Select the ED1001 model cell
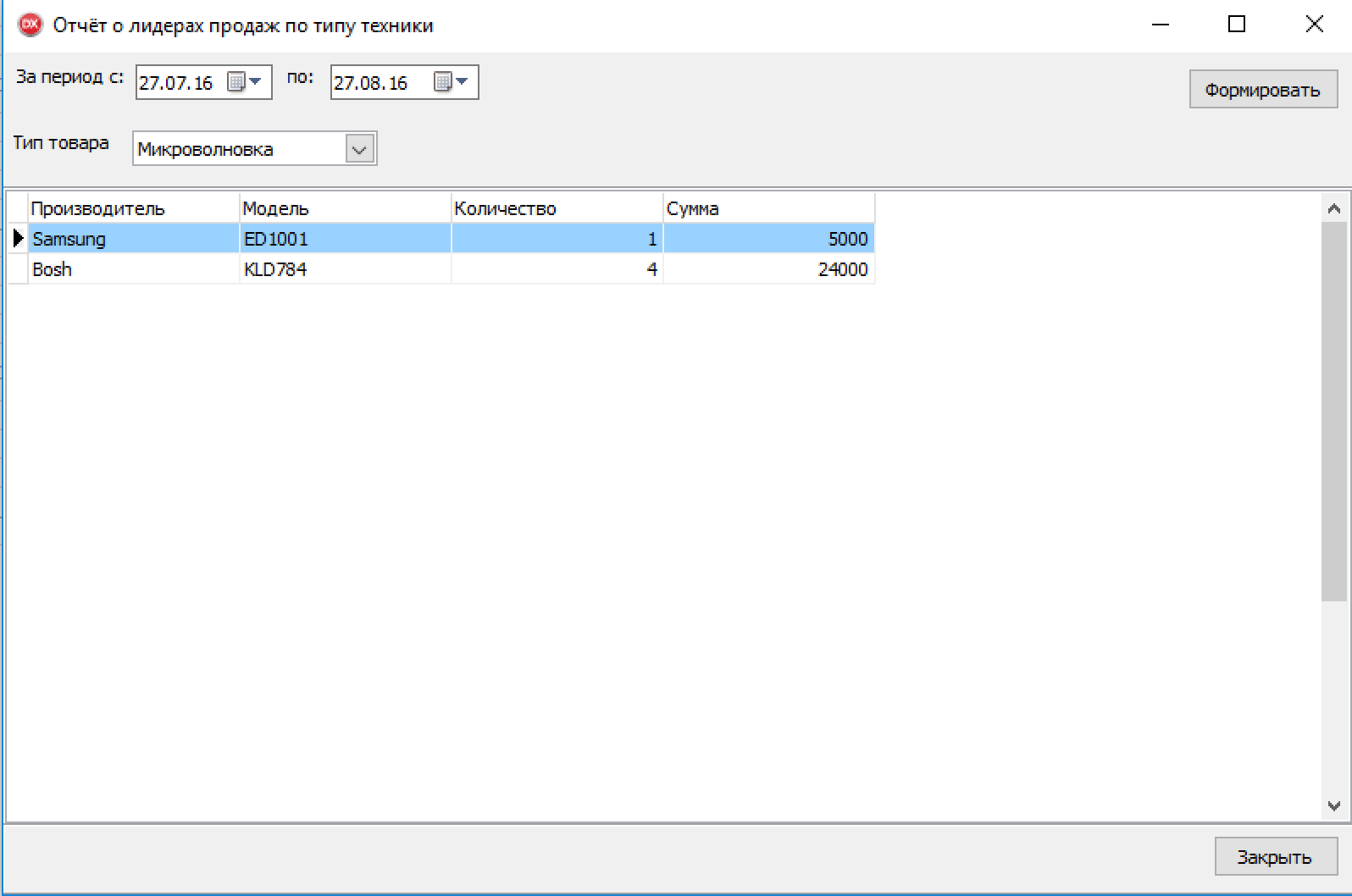Screen dimensions: 1352x896 [346, 239]
